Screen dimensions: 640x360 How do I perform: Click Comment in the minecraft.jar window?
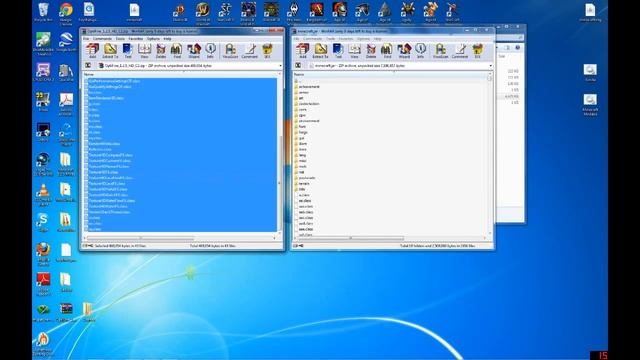point(460,51)
